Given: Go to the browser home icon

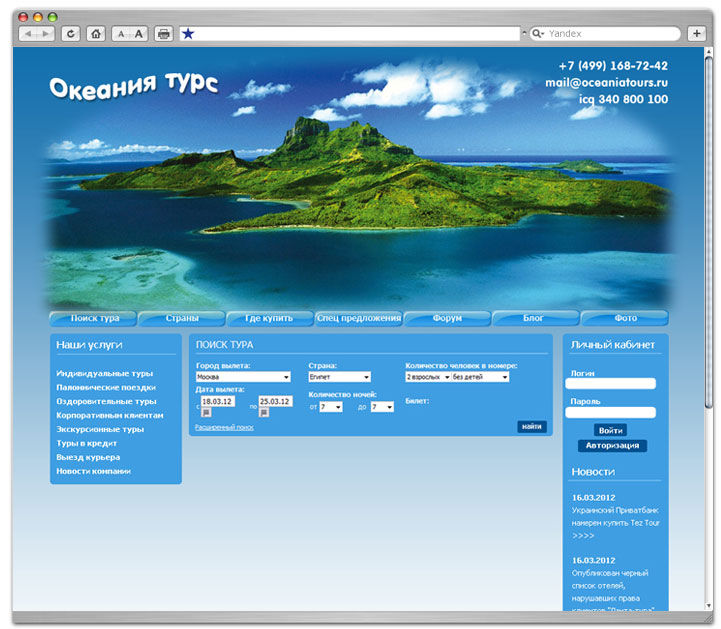Looking at the screenshot, I should click(96, 34).
